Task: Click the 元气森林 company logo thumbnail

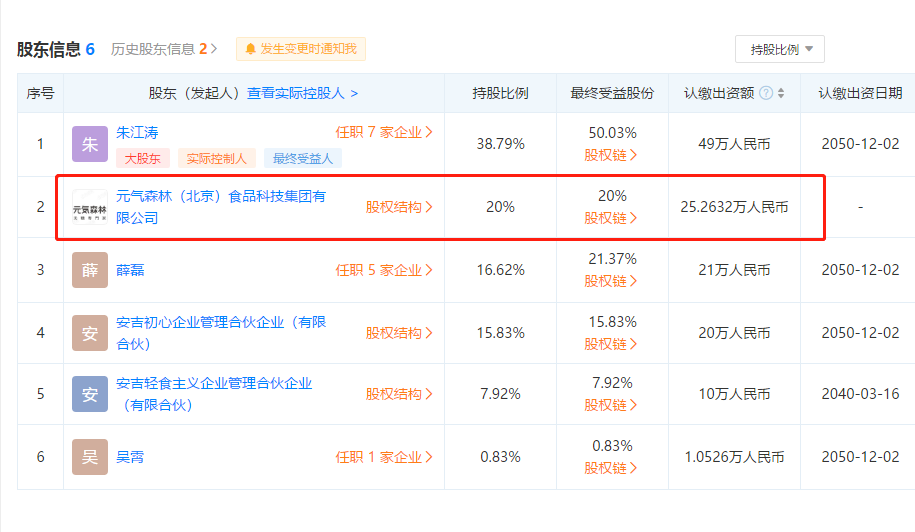Action: click(x=90, y=207)
